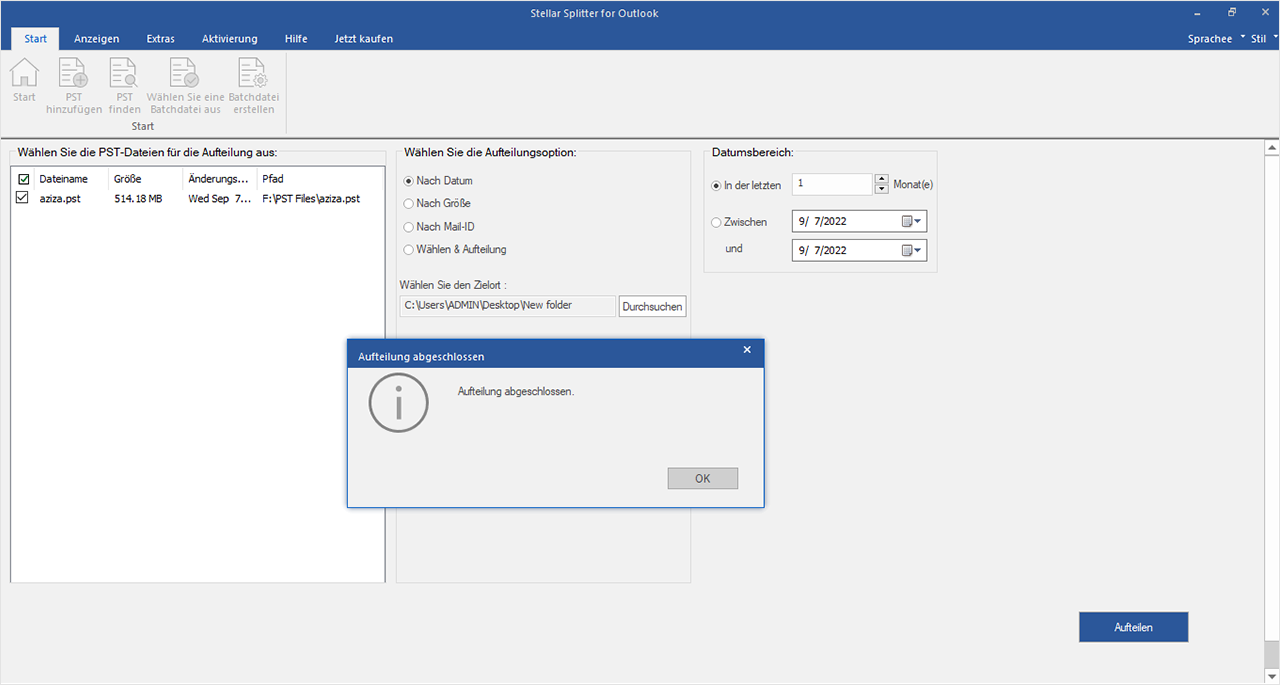Close the Aufteilung abgeschlossen dialog with X
Viewport: 1280px width, 685px height.
click(747, 350)
